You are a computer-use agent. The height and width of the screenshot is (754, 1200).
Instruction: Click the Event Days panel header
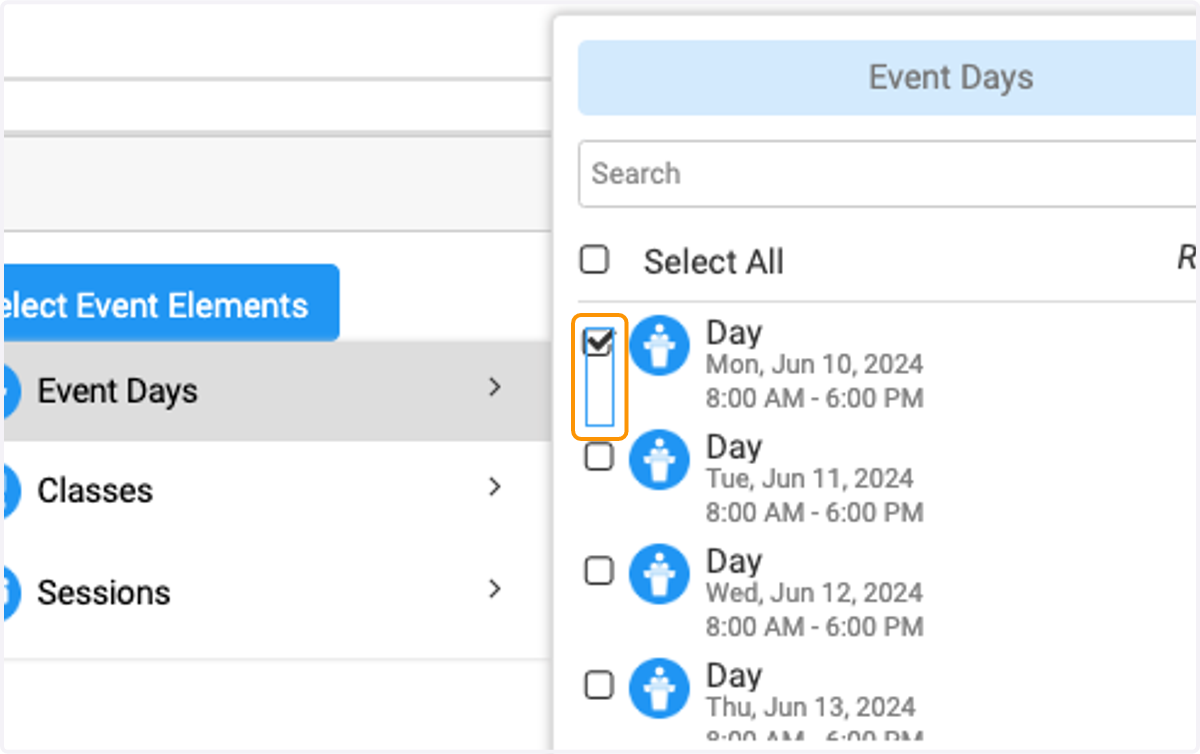pyautogui.click(x=888, y=78)
